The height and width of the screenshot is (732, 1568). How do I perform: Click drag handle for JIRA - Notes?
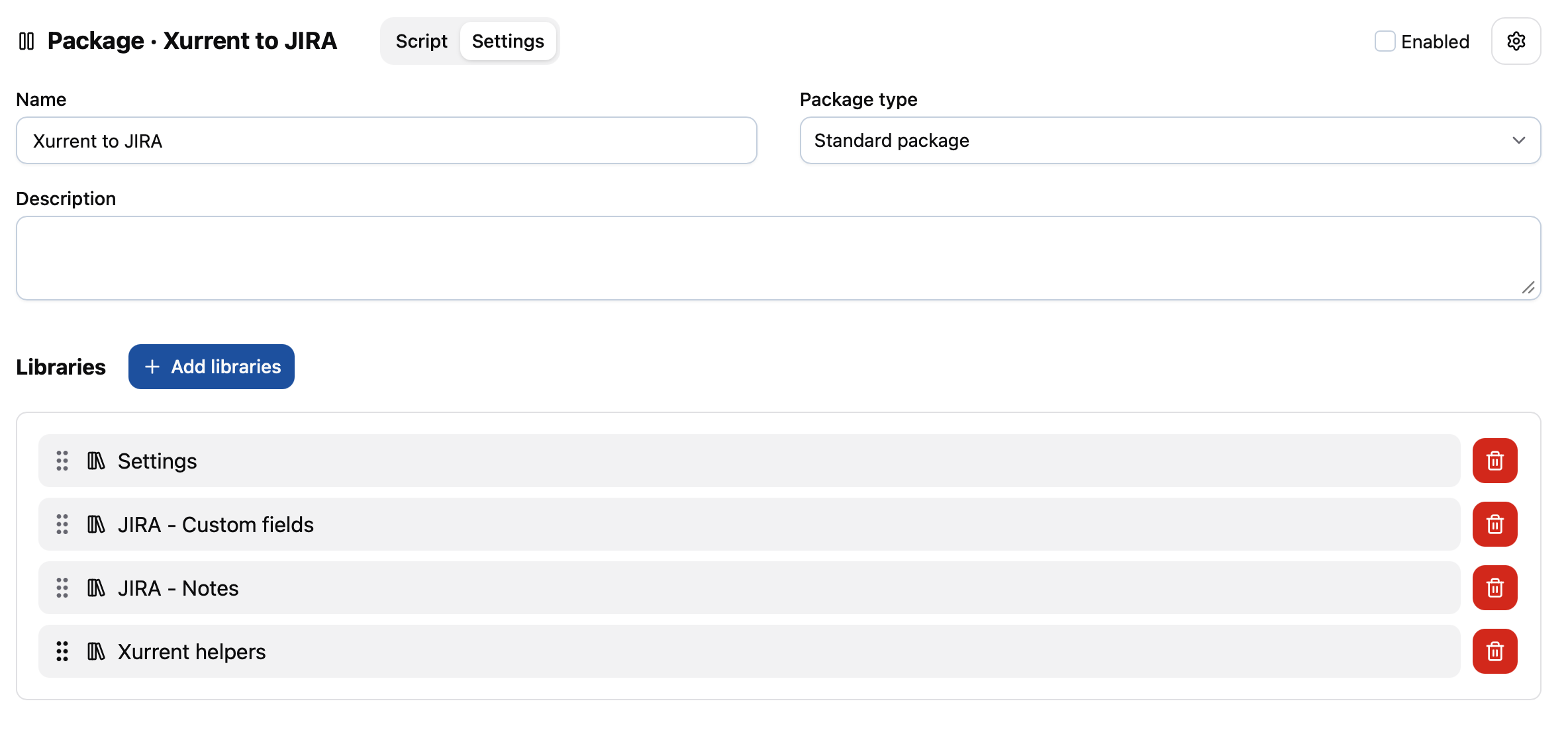[x=62, y=588]
